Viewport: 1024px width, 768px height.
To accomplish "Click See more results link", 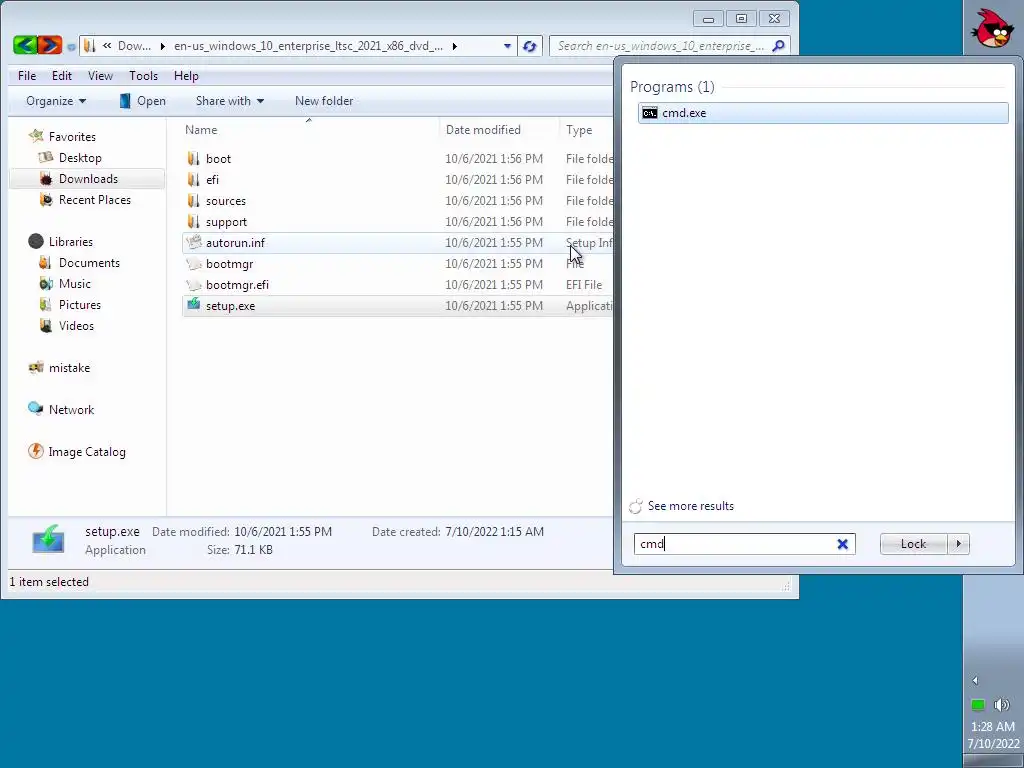I will click(x=691, y=506).
